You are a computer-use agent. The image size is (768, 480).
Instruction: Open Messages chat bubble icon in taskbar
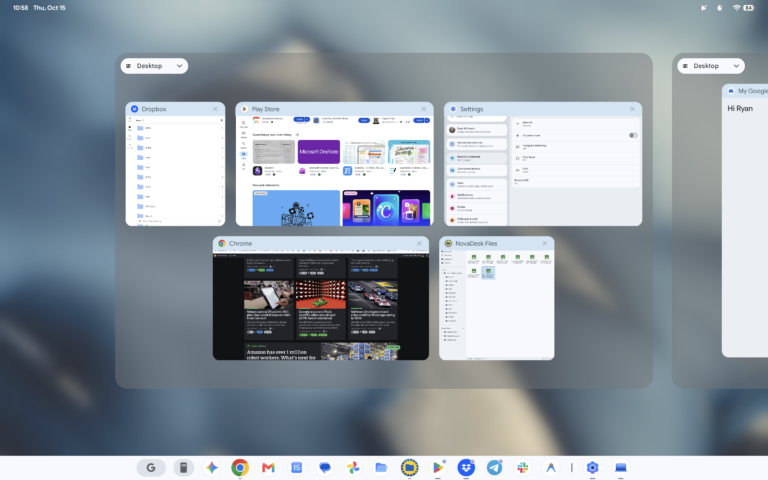pos(325,468)
